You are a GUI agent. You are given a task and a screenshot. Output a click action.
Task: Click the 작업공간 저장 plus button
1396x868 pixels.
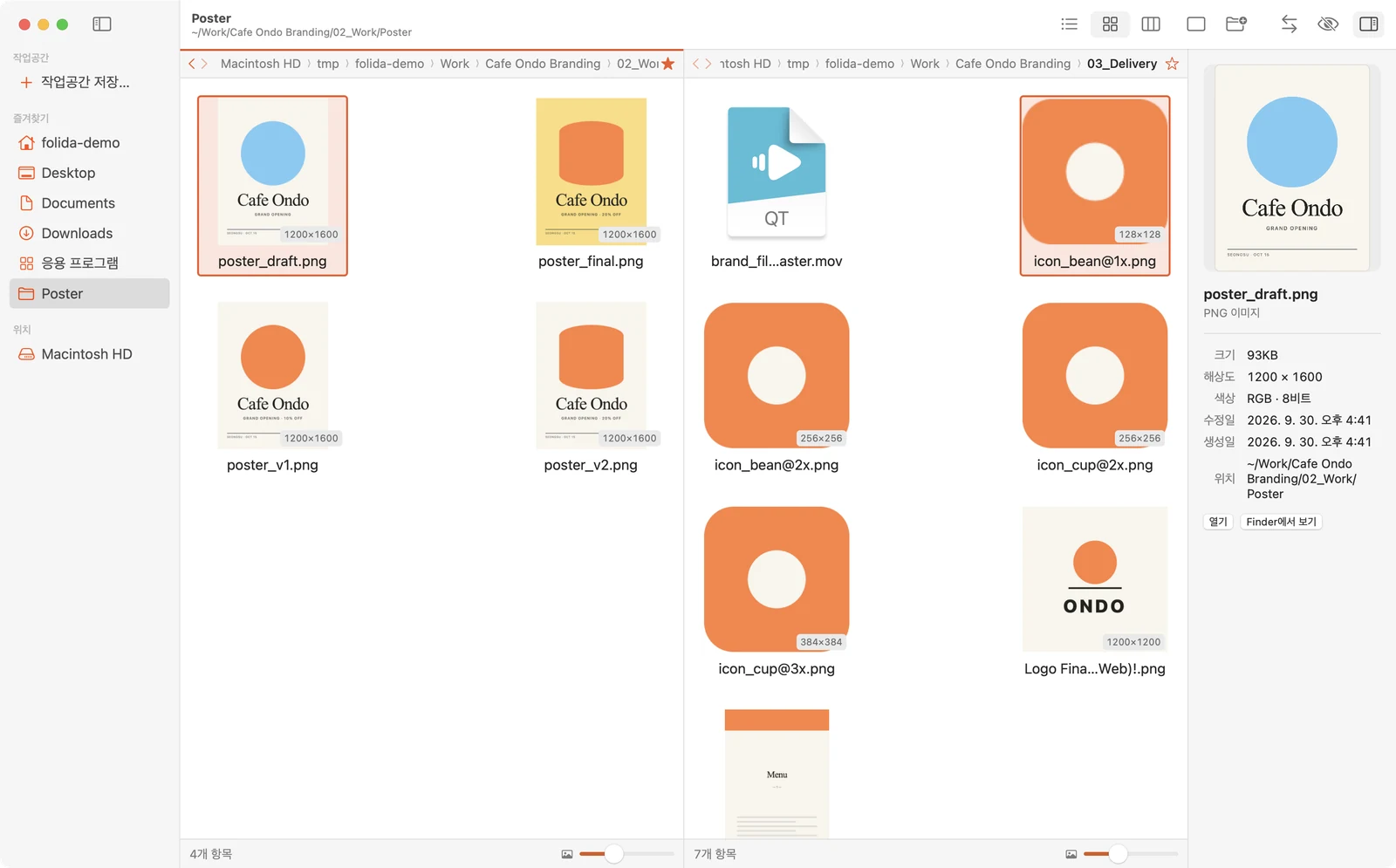(26, 82)
